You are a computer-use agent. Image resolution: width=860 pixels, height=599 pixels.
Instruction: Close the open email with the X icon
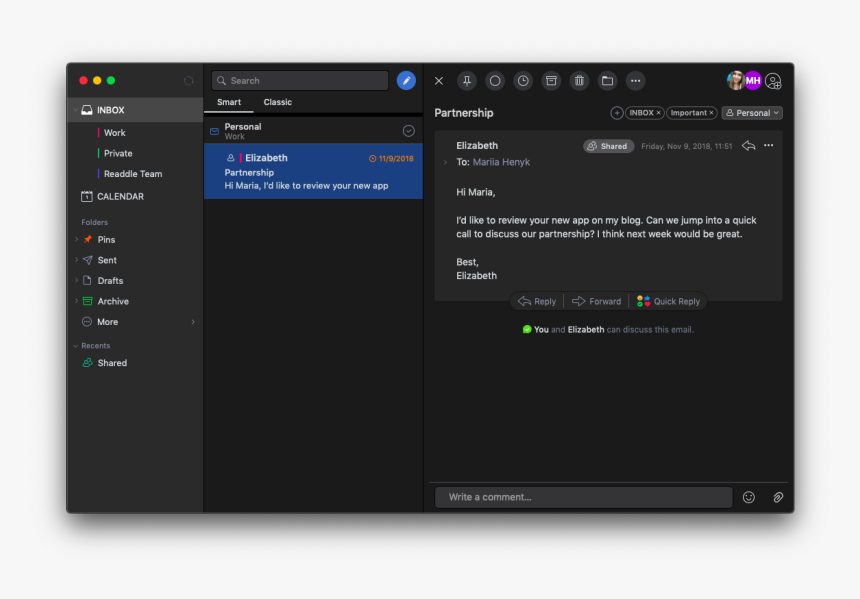tap(439, 81)
